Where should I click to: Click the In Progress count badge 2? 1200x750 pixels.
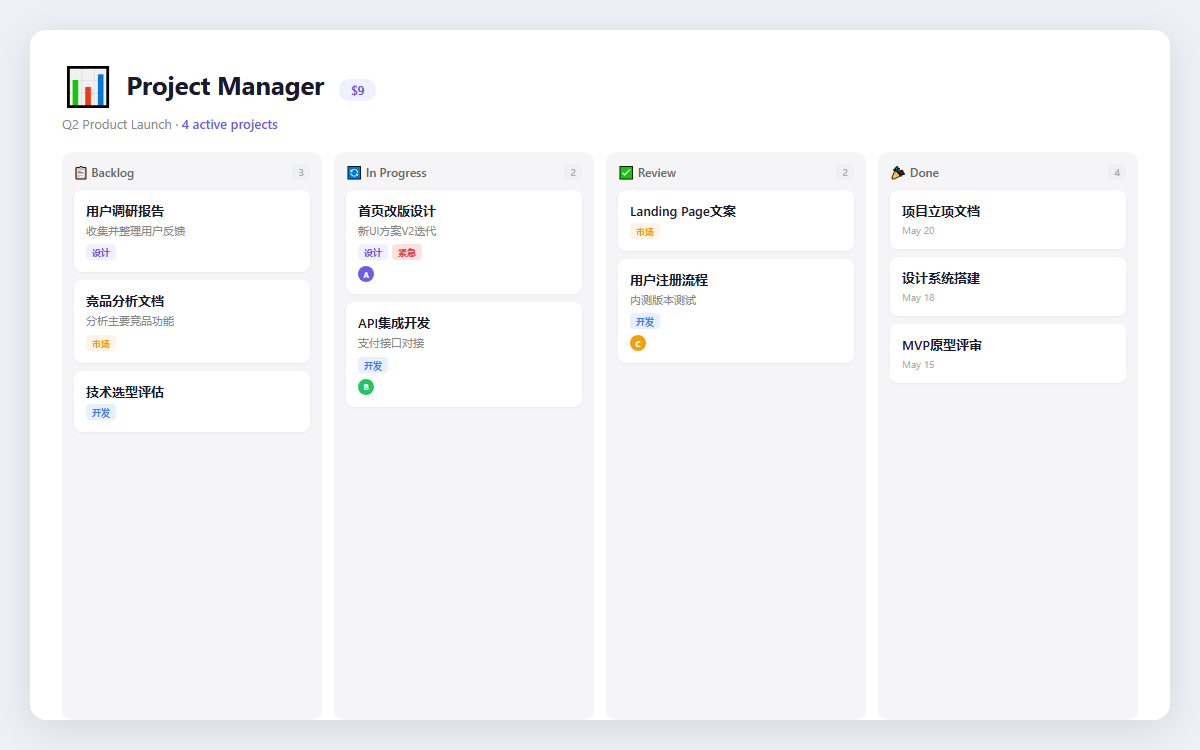click(573, 173)
